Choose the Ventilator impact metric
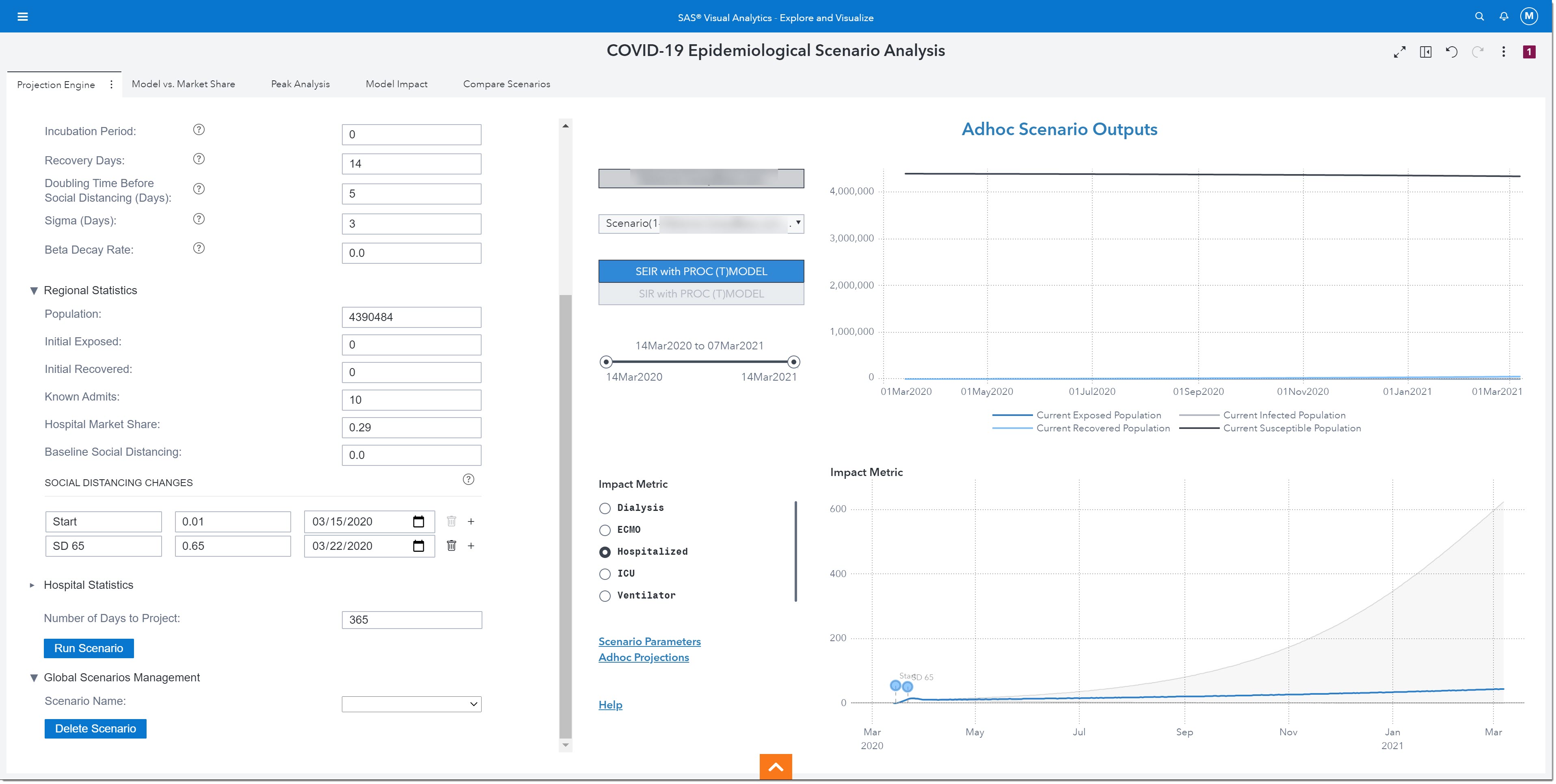Viewport: 1556px width, 784px height. click(605, 596)
